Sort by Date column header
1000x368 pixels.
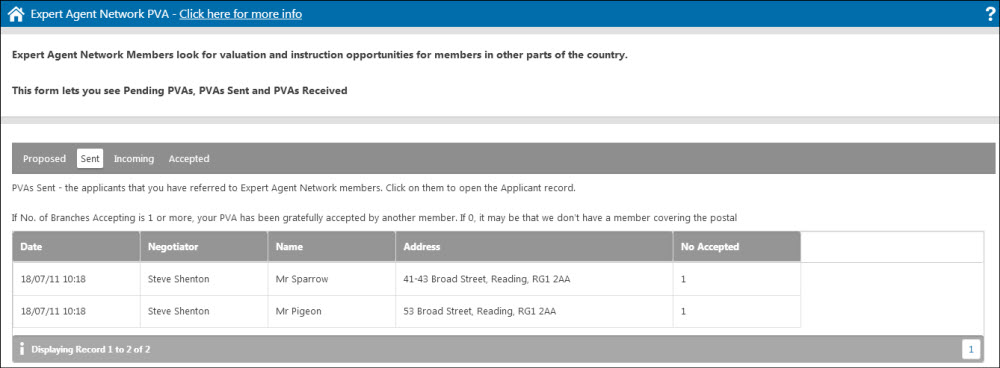77,247
